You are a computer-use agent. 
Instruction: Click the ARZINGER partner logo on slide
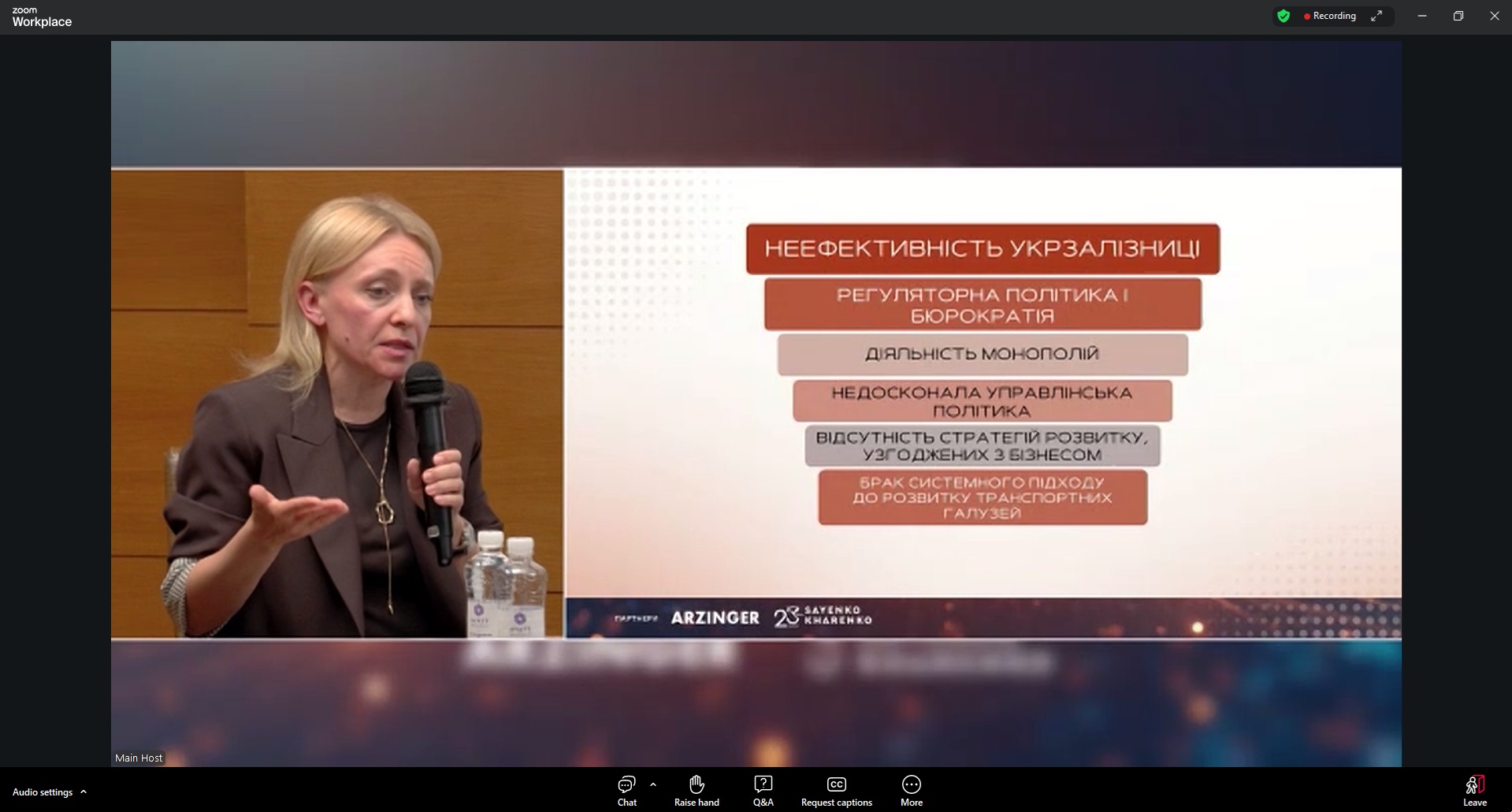click(715, 618)
